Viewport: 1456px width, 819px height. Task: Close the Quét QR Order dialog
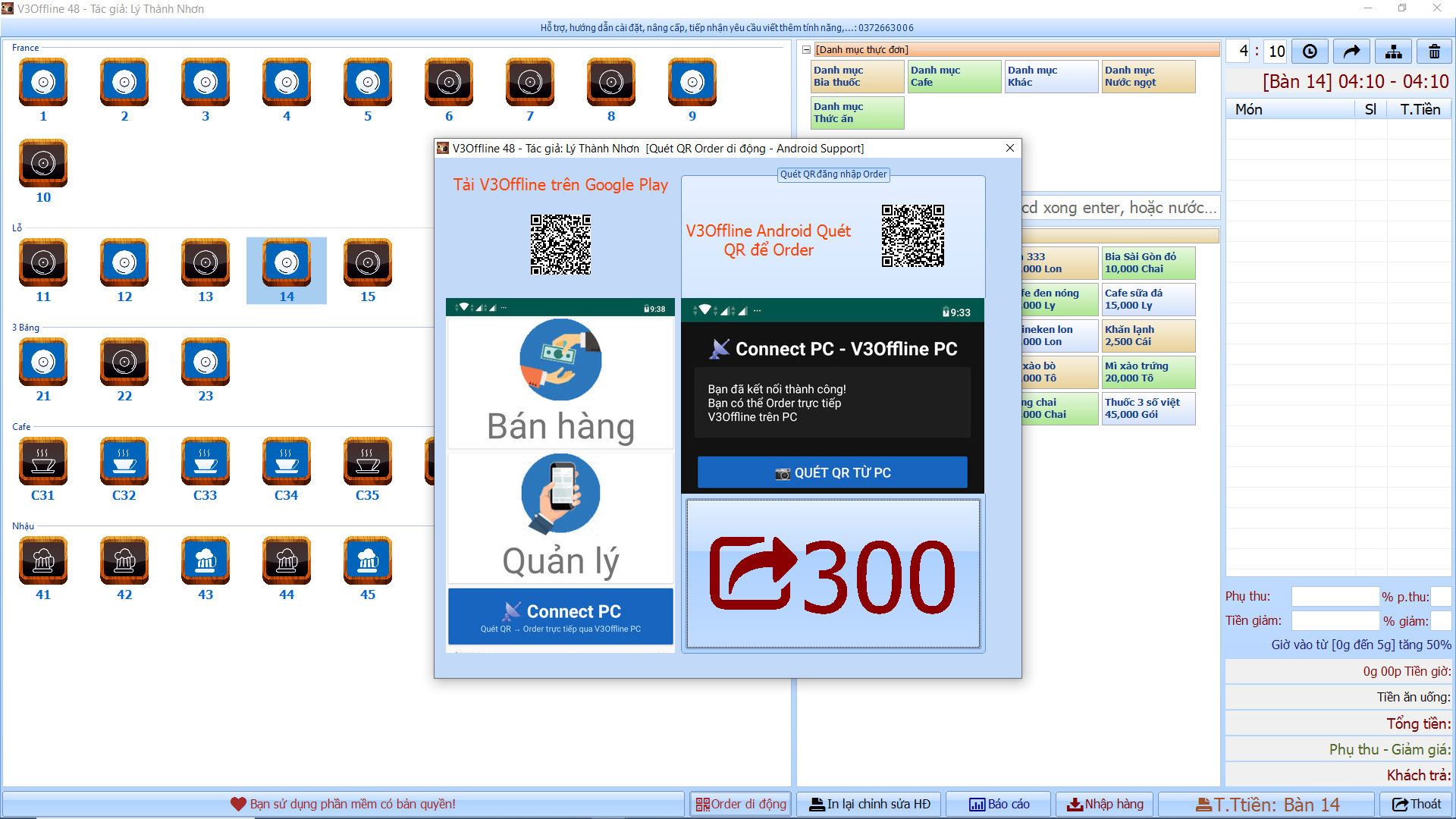coord(1010,148)
